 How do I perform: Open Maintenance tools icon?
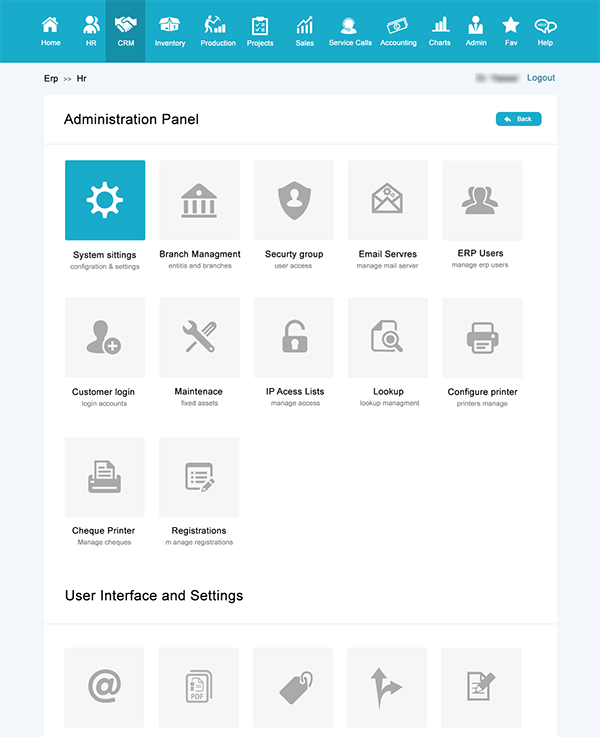pyautogui.click(x=199, y=338)
